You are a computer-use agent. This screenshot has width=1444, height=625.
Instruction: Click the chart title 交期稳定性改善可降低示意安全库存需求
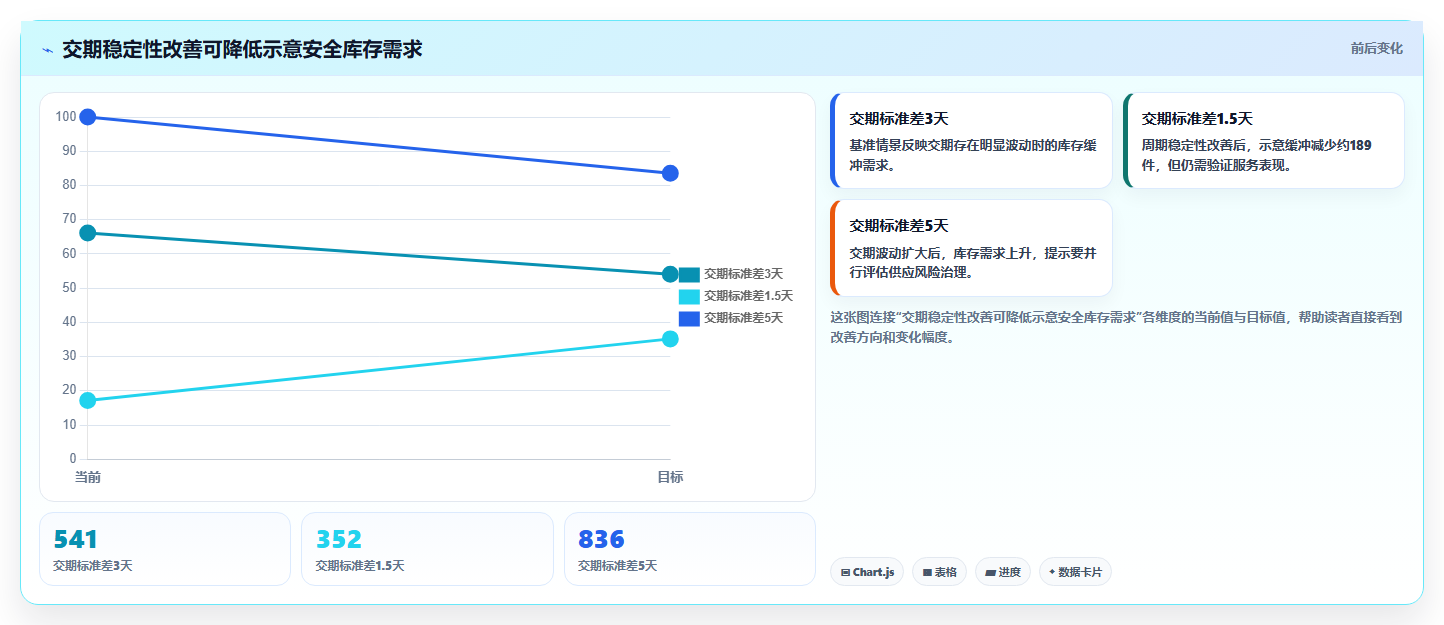(242, 49)
